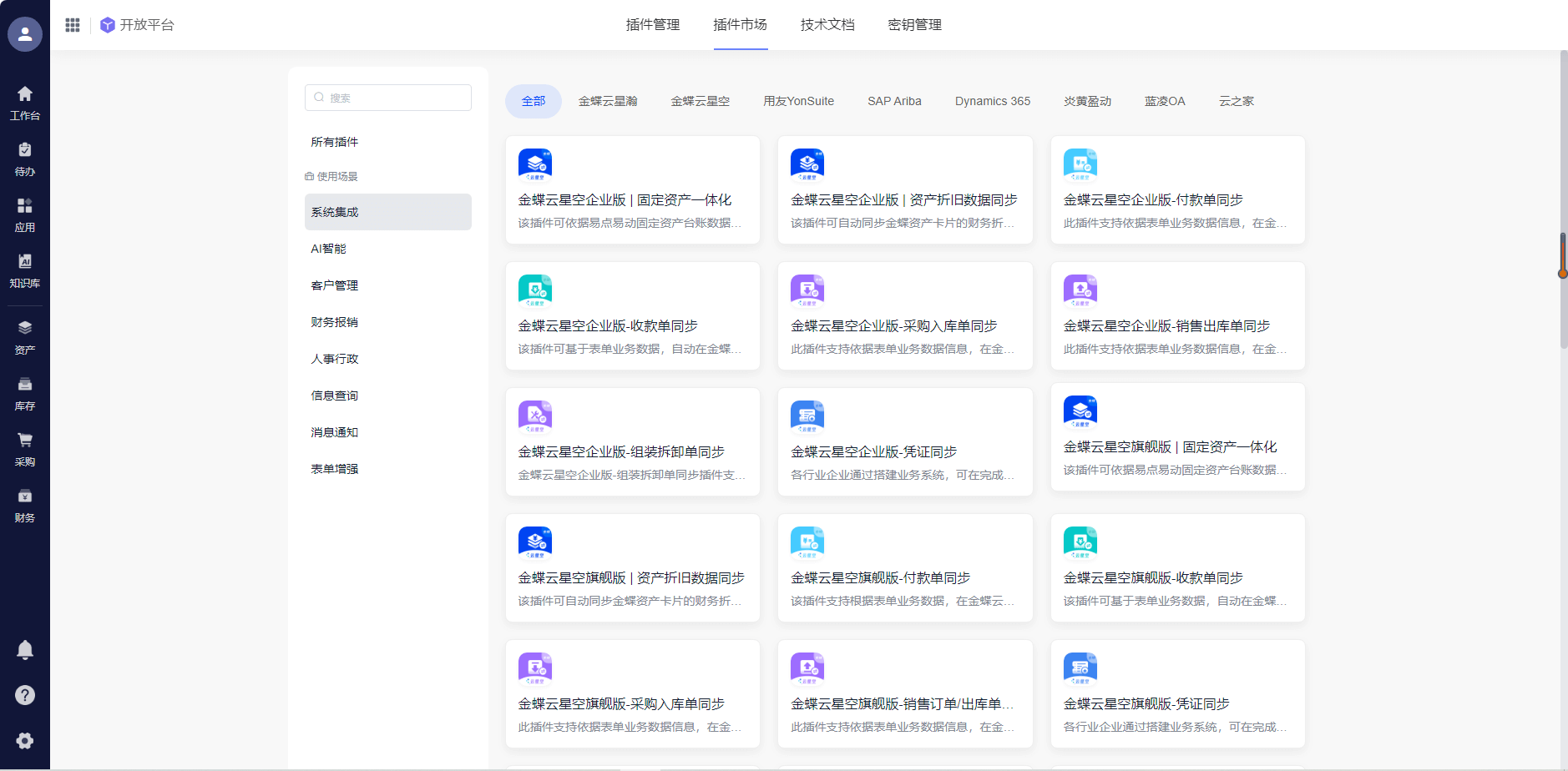Open the 工作台 home icon

point(25,103)
